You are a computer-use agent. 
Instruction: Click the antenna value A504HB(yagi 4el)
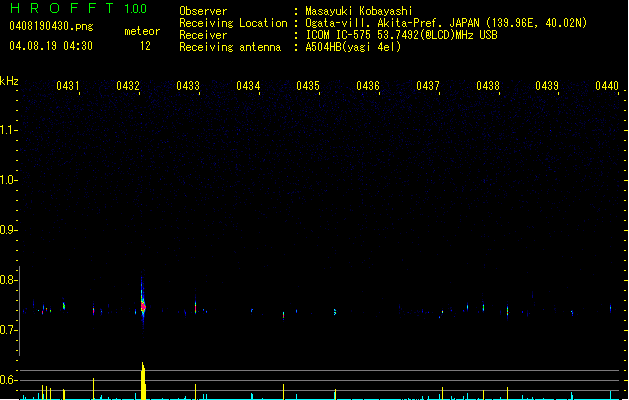[x=353, y=47]
